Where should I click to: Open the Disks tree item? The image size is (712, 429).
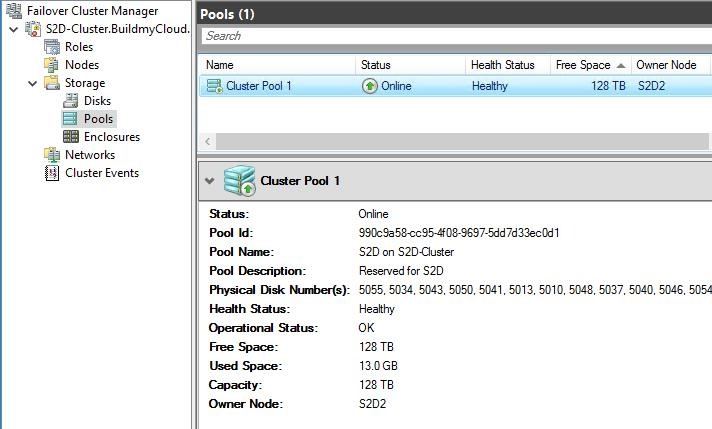pos(97,101)
